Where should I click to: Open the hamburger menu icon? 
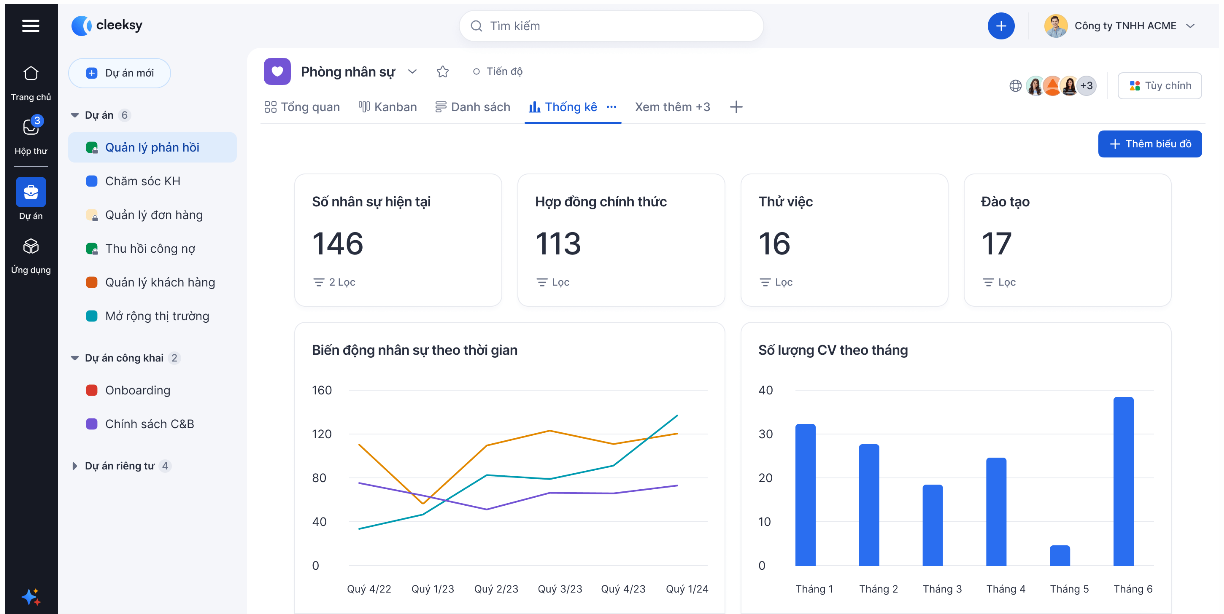click(x=31, y=26)
